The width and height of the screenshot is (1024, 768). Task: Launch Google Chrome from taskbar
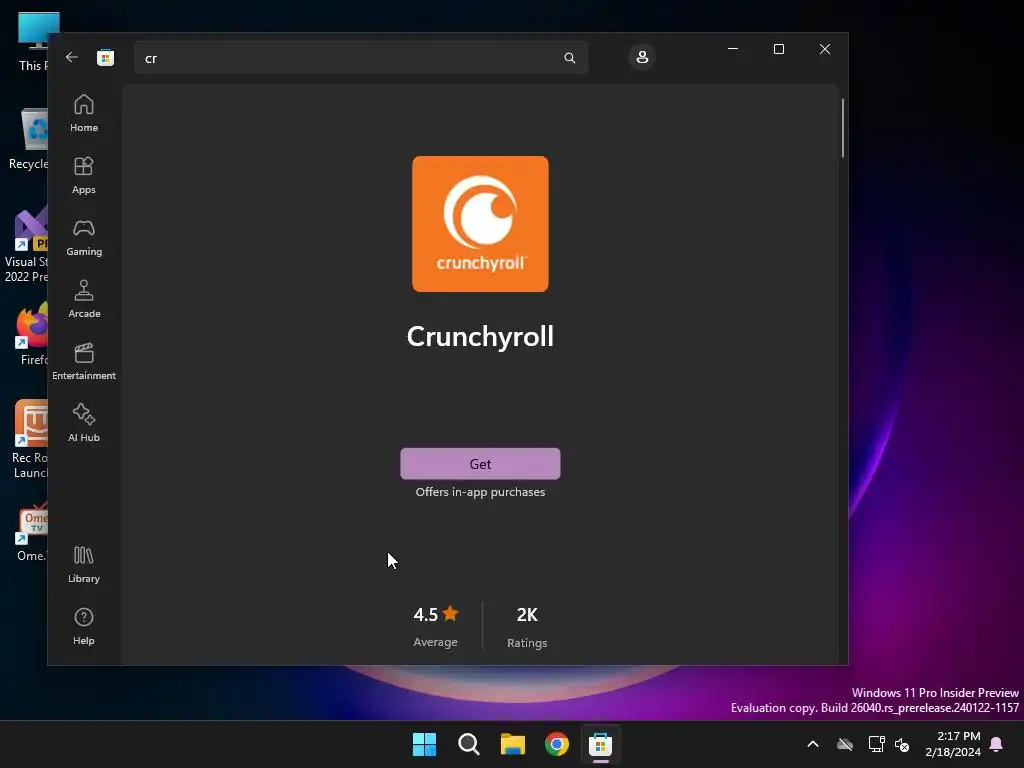point(556,744)
